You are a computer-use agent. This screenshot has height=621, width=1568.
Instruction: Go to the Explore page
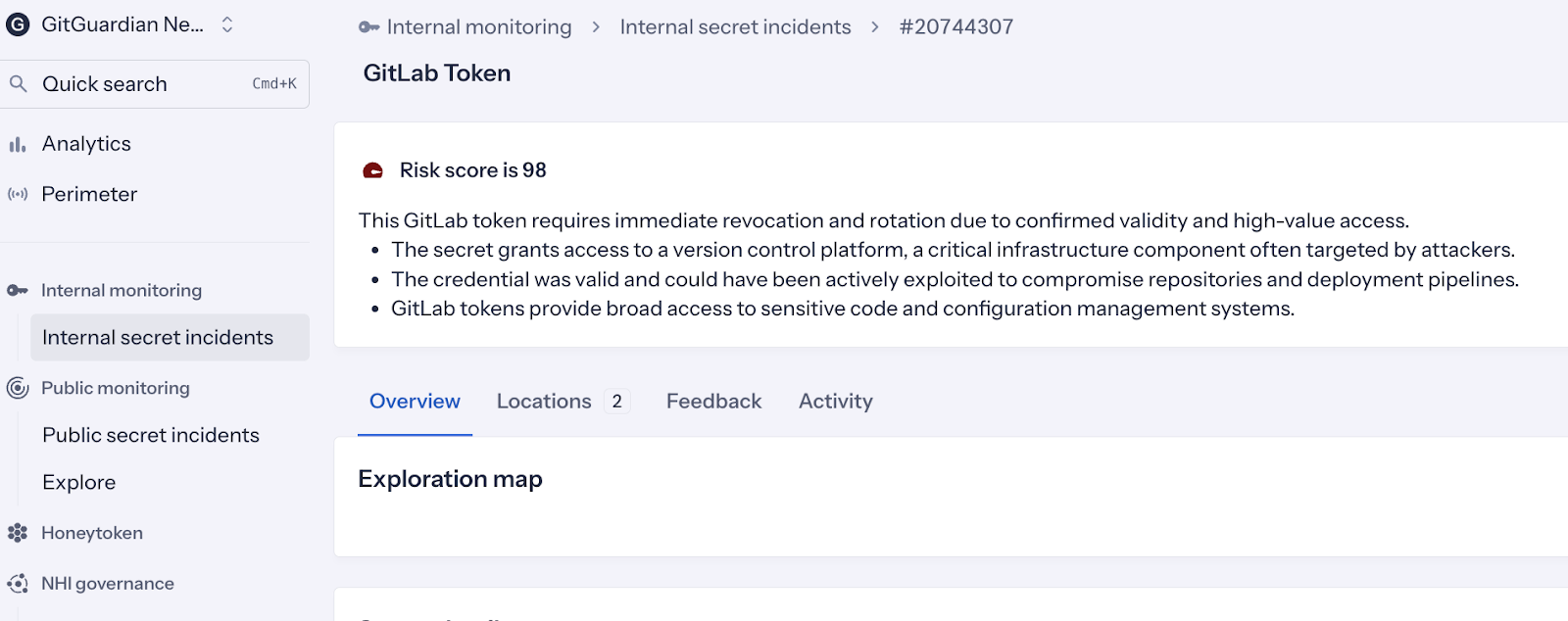point(79,482)
